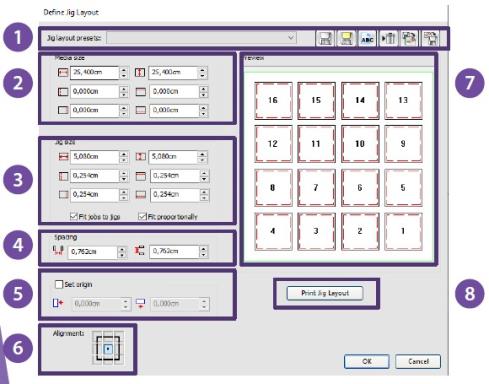Click the vertical spacing spinner arrows
Screen dimensions: 489x384
(x=203, y=252)
